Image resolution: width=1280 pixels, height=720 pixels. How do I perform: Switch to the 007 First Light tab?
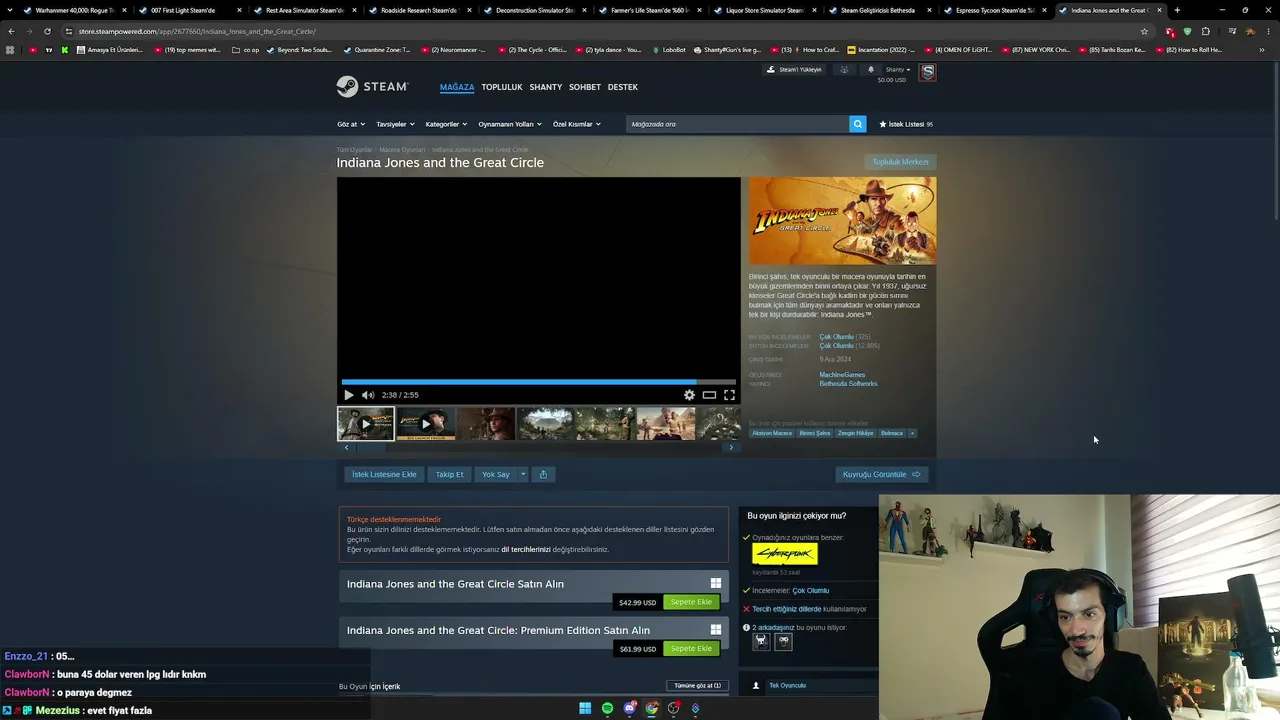(x=188, y=10)
